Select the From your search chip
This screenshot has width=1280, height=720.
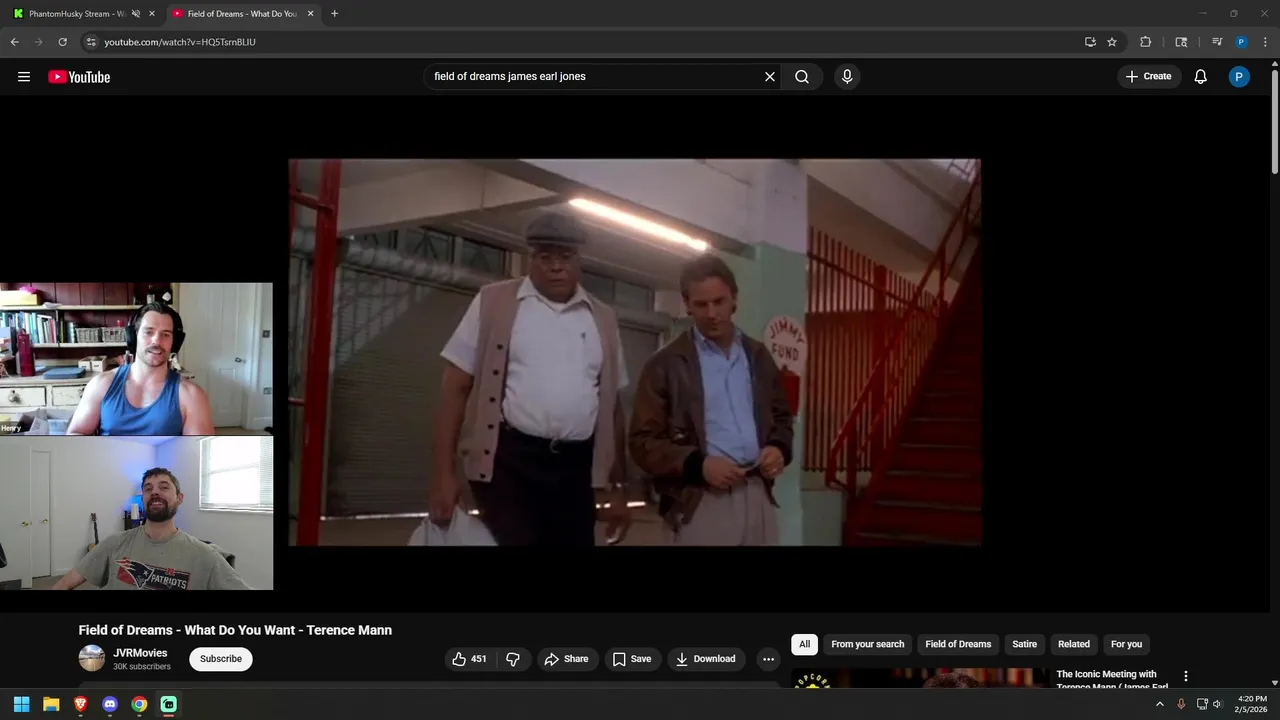[867, 644]
